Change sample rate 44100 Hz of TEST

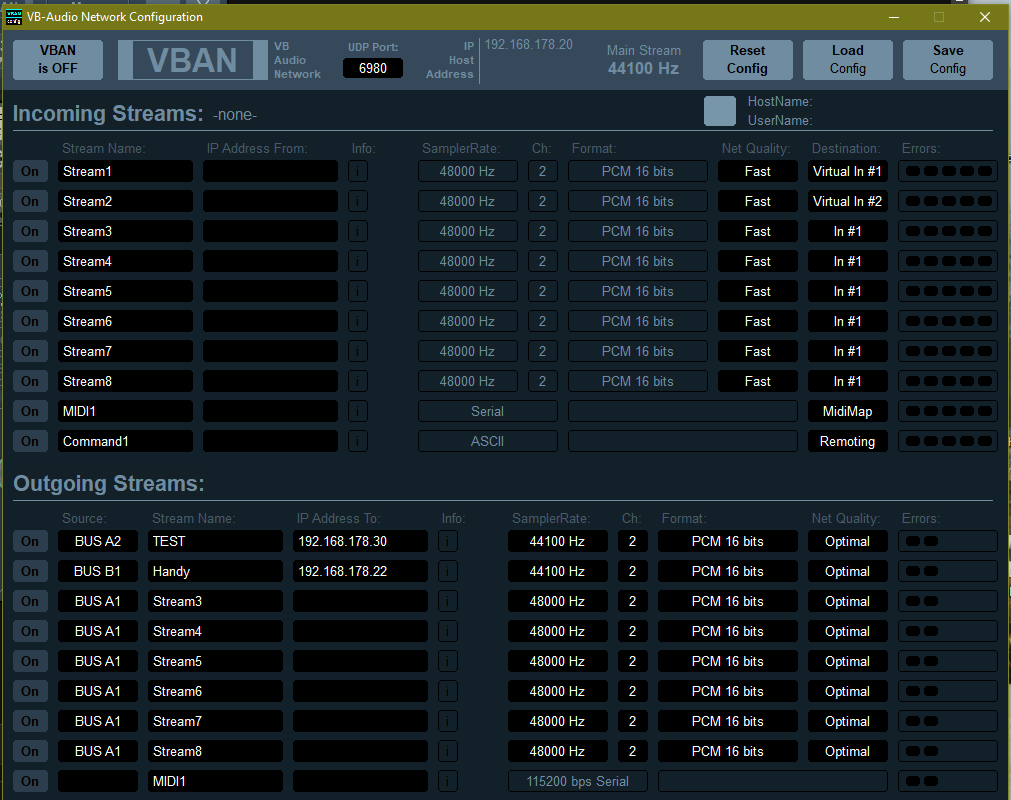click(558, 541)
